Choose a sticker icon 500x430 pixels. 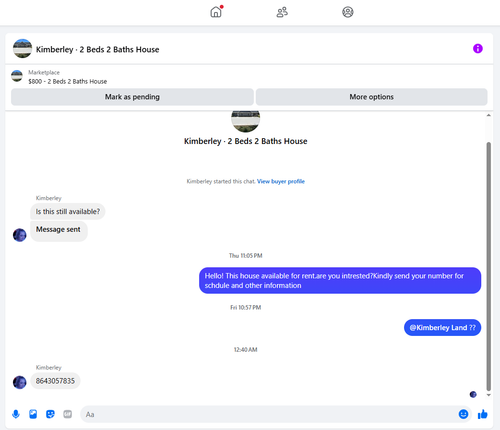50,414
